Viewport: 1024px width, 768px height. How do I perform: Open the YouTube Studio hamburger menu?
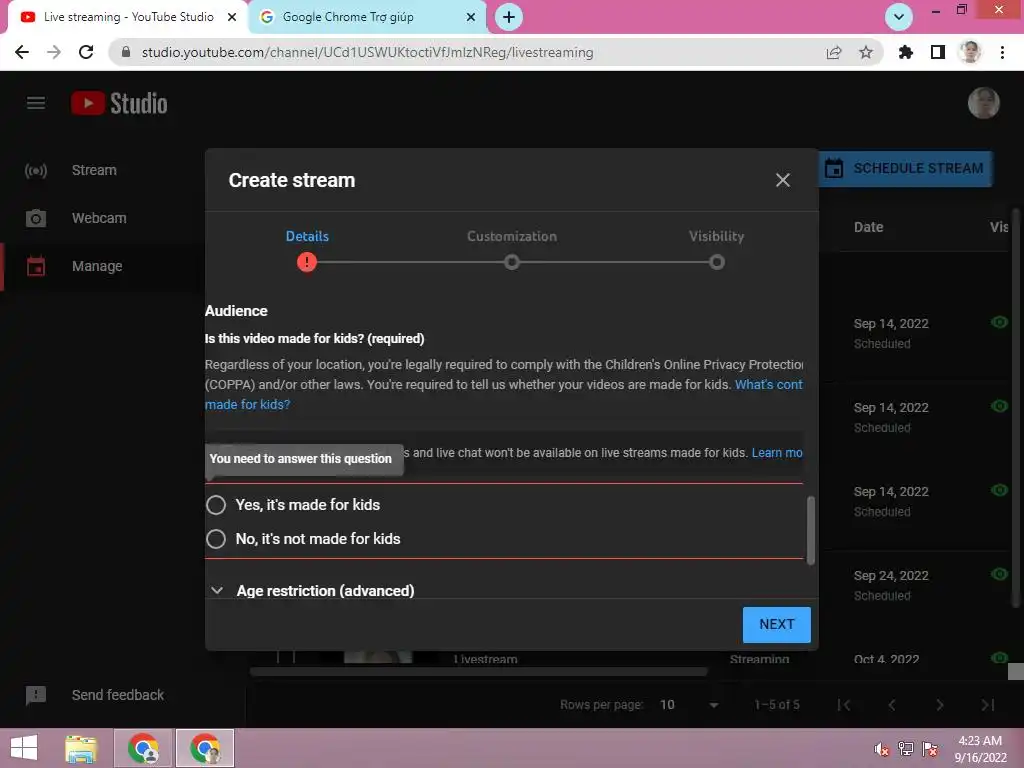[x=35, y=103]
